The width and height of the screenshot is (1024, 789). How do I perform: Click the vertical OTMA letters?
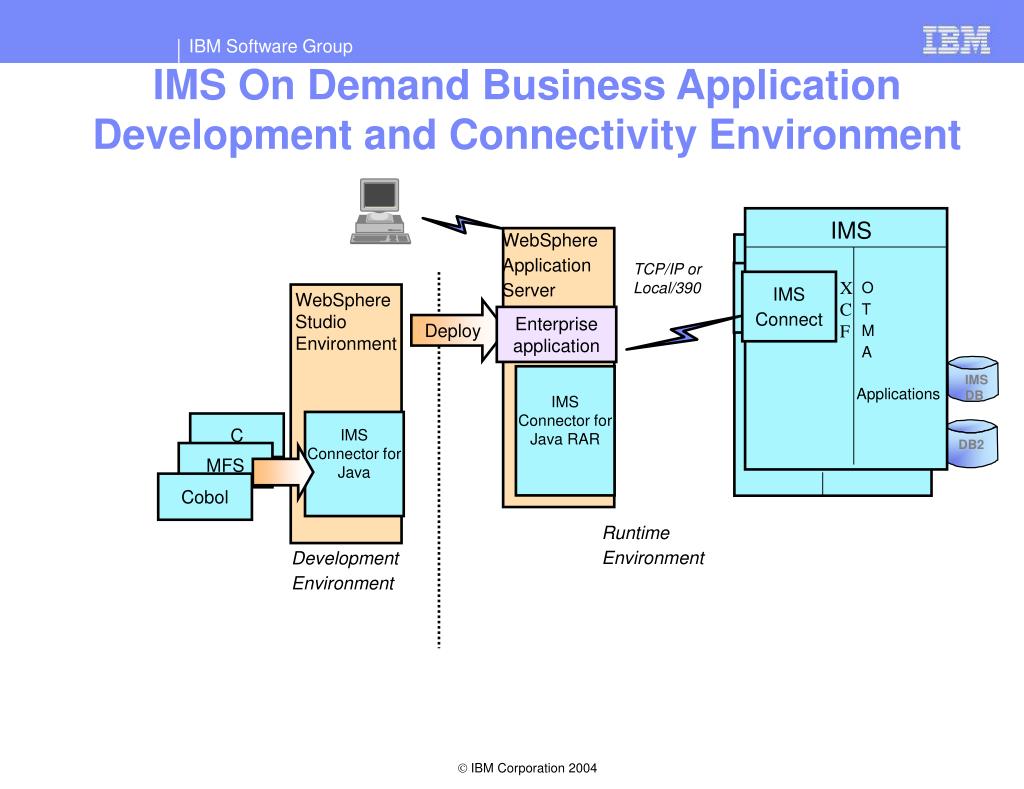867,320
